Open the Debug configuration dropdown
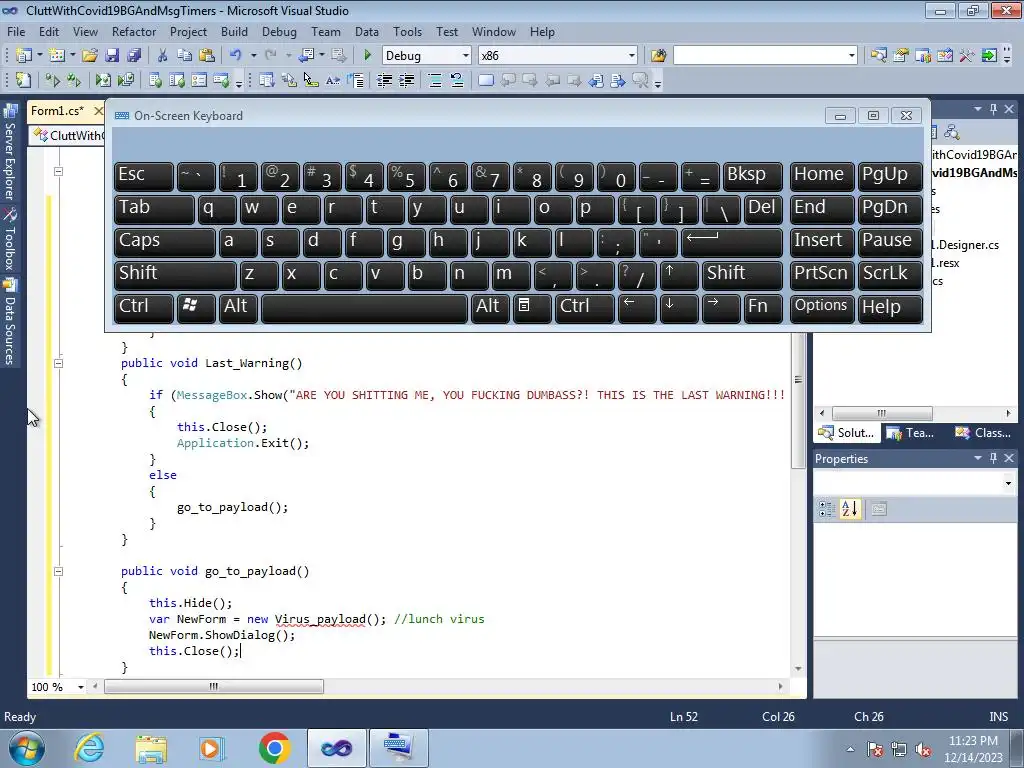1024x768 pixels. coord(465,56)
